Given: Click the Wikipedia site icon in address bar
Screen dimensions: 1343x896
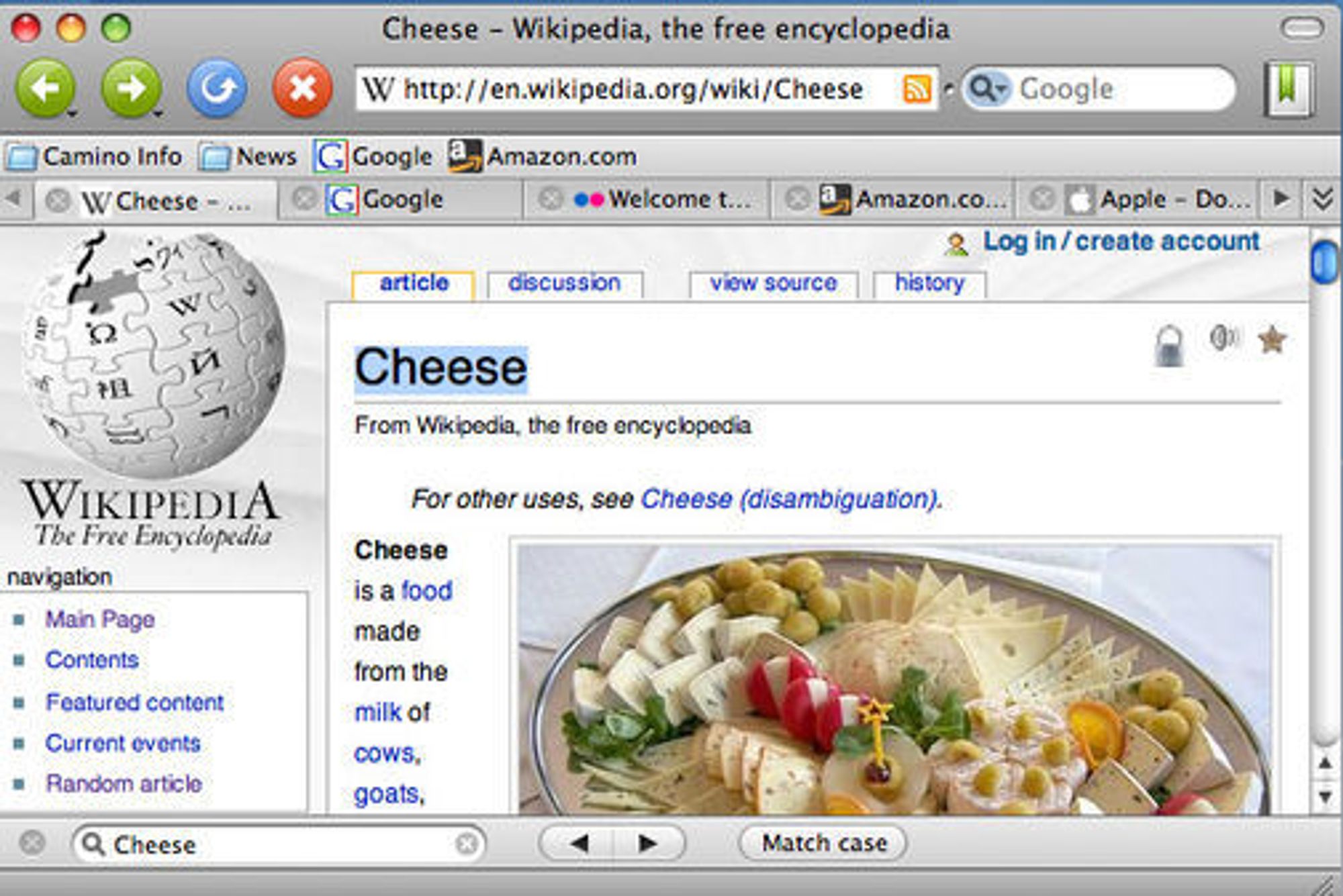Looking at the screenshot, I should (378, 89).
